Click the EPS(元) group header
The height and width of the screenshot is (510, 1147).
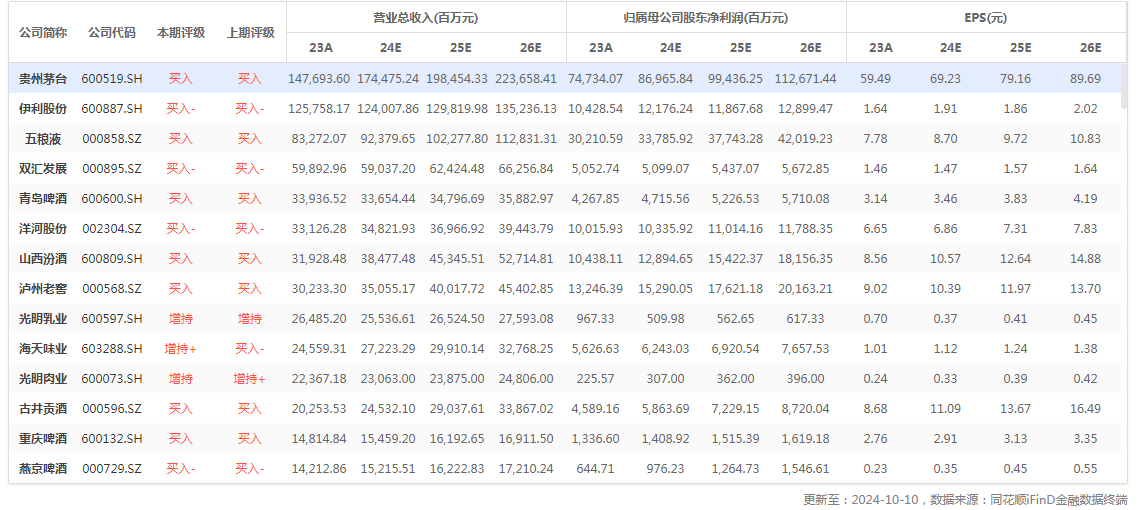986,18
